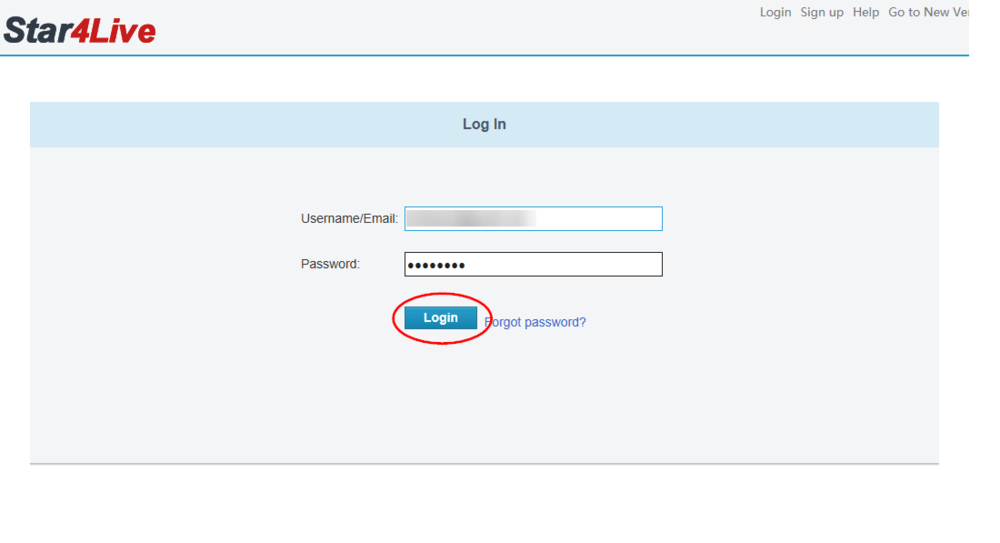This screenshot has height=543, width=1000.
Task: Open the Help page from header
Action: click(x=865, y=12)
